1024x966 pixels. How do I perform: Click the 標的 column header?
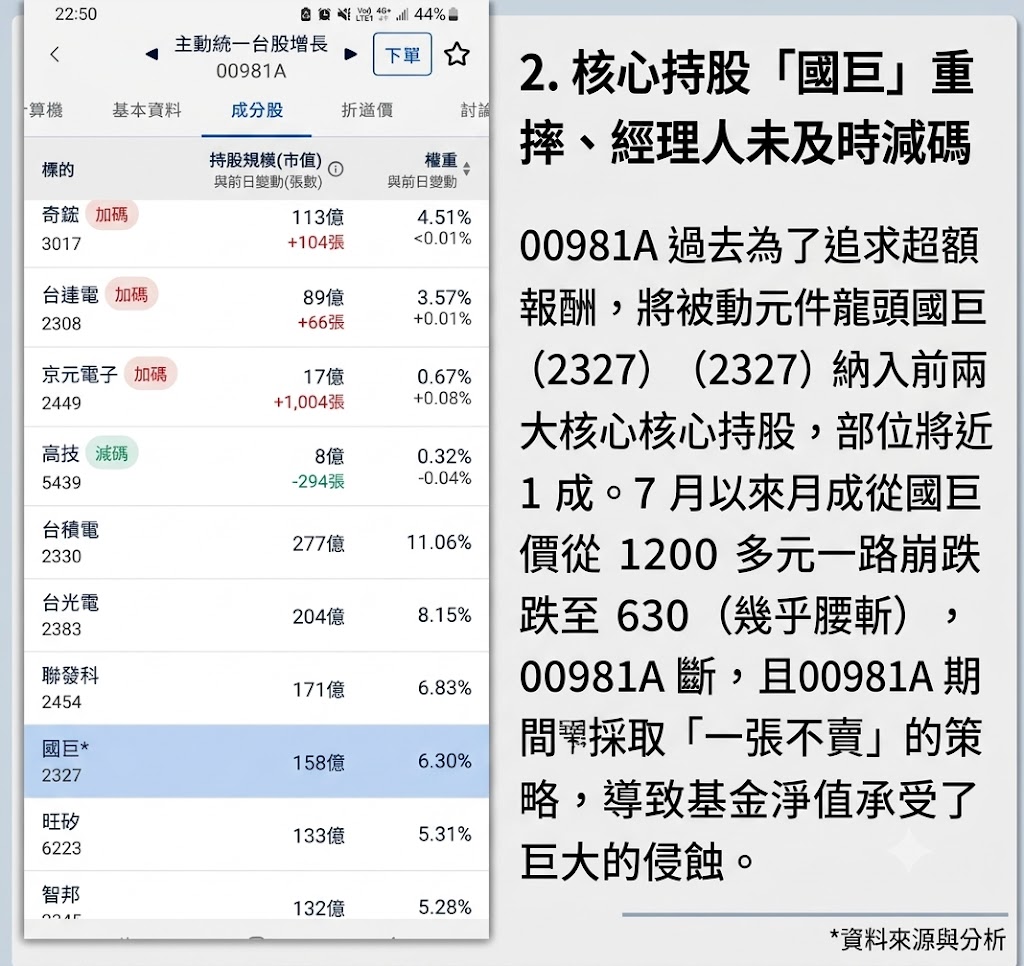57,170
